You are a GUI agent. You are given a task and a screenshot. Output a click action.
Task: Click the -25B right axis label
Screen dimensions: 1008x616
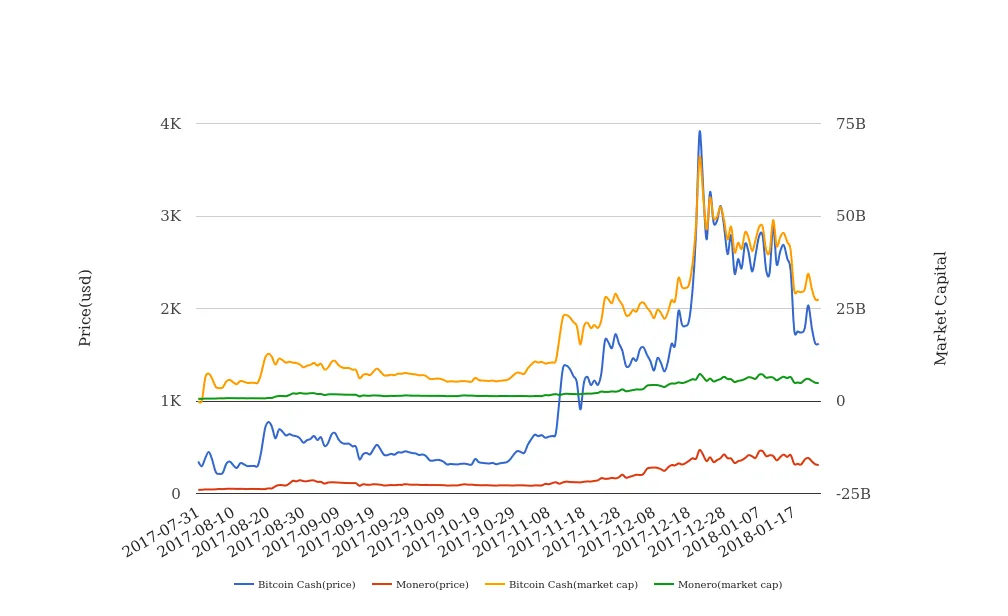[x=852, y=494]
